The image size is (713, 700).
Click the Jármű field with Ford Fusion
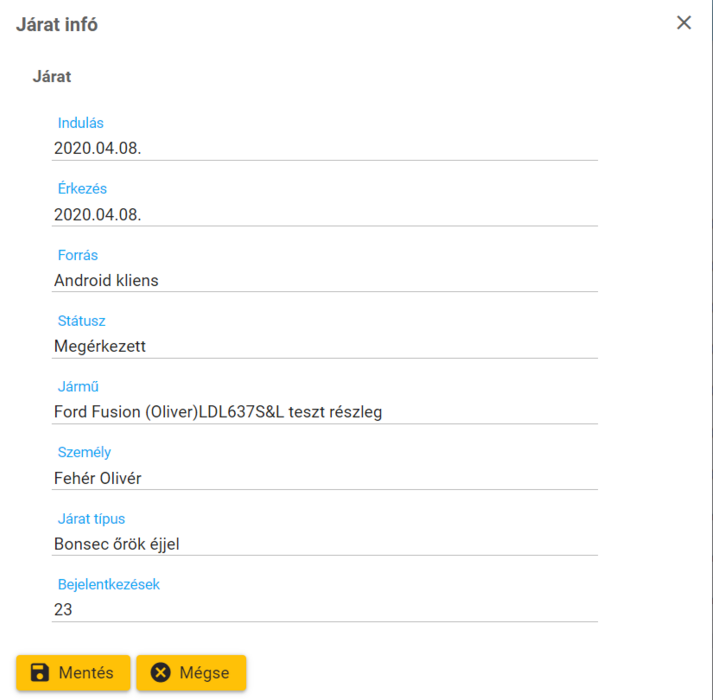tap(324, 412)
